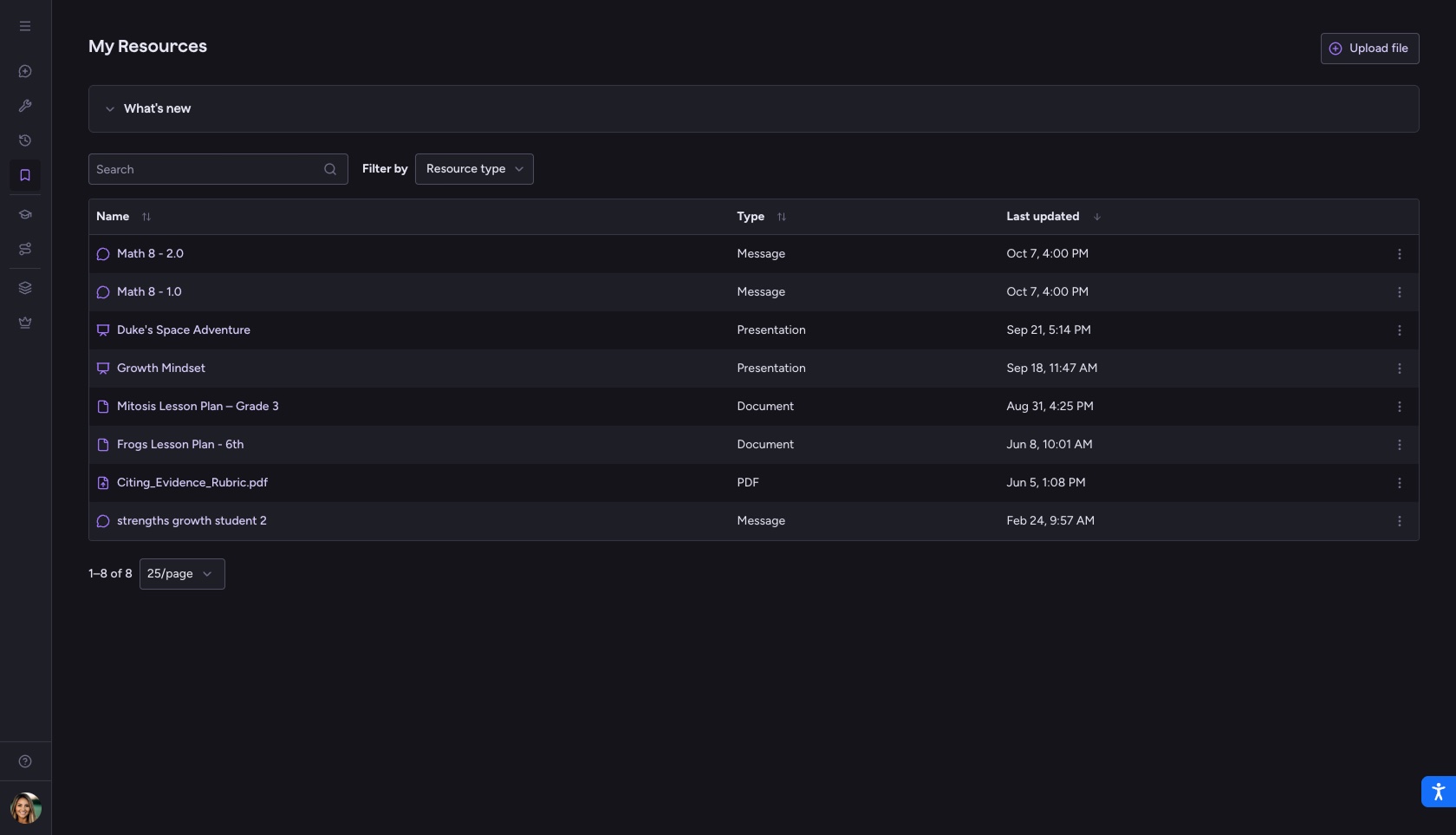This screenshot has width=1456, height=835.
Task: Open the history clock icon
Action: tap(25, 140)
